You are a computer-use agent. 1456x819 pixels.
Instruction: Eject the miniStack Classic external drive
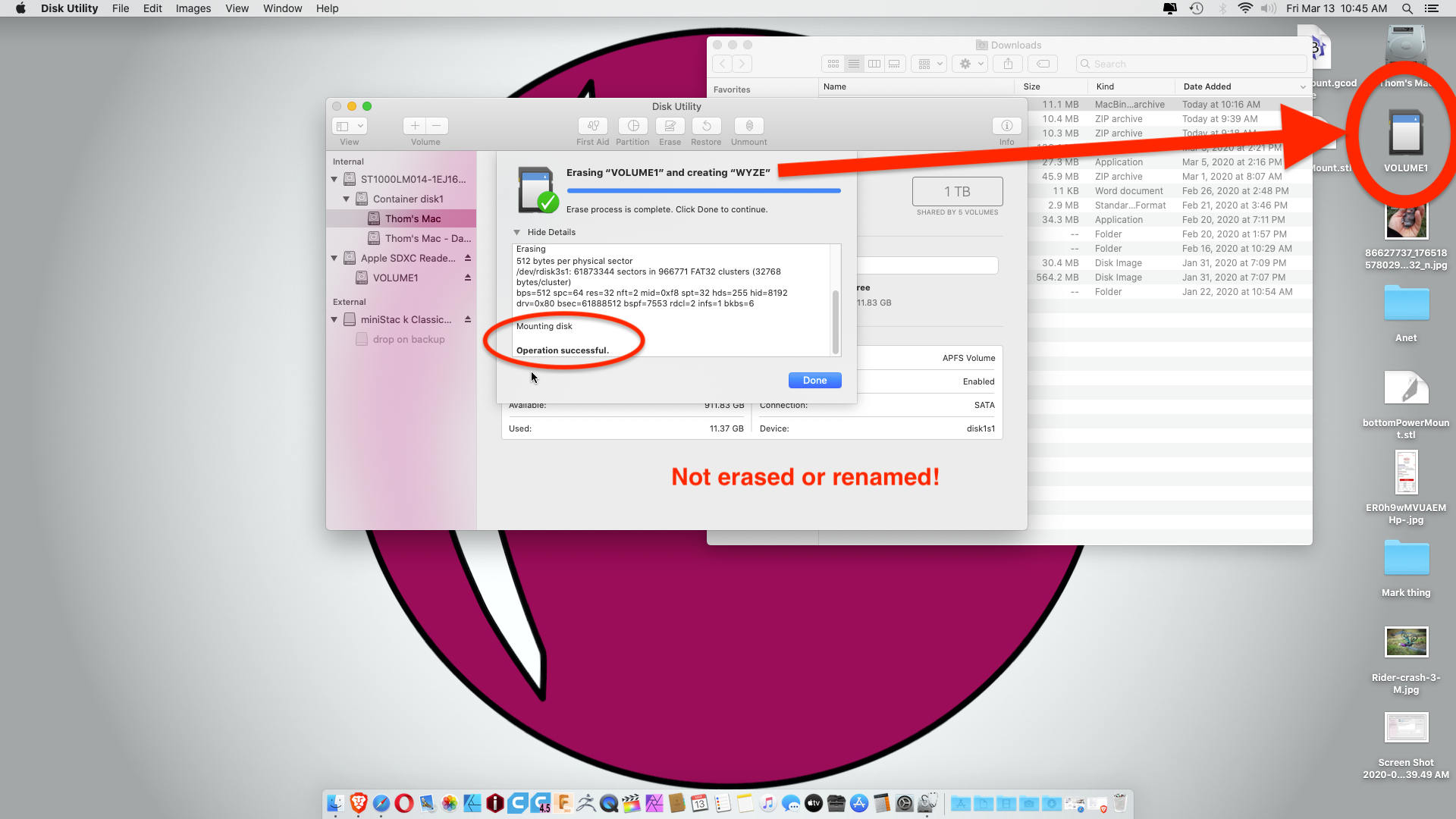pos(468,320)
